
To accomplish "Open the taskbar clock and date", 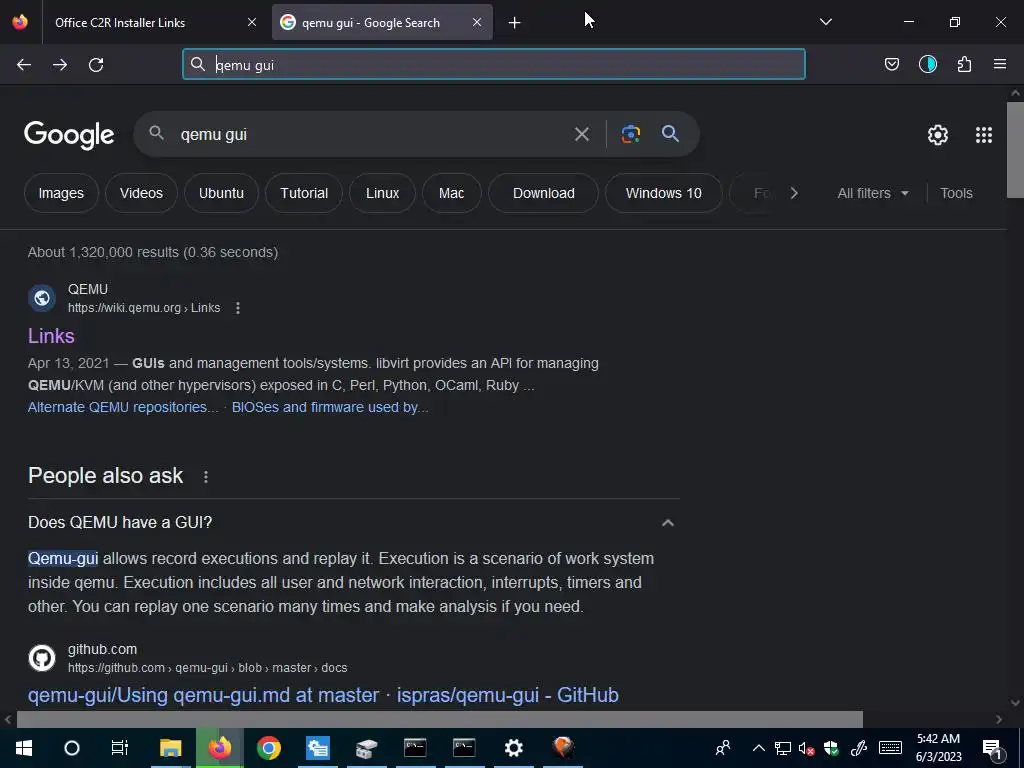I will tap(938, 748).
